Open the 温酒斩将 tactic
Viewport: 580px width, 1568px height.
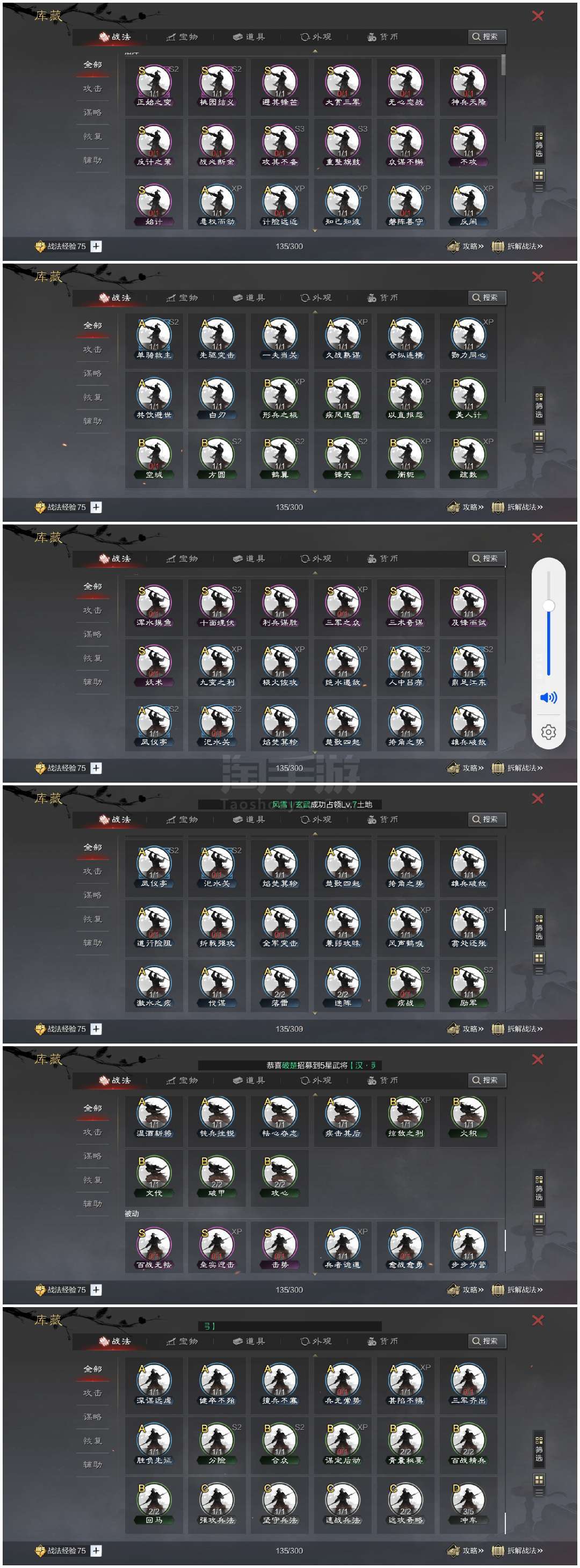154,1121
